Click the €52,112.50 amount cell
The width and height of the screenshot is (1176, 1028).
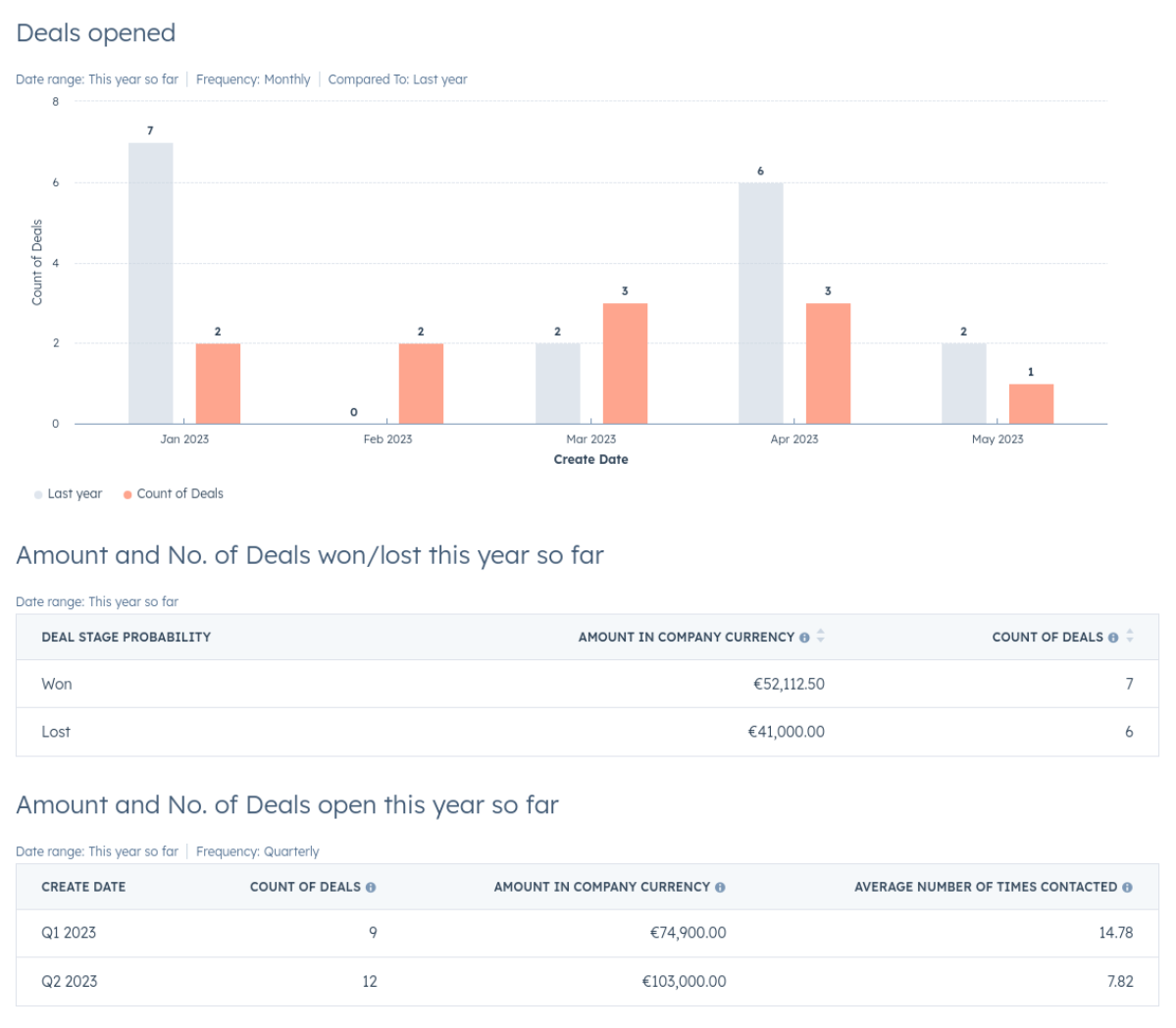789,684
